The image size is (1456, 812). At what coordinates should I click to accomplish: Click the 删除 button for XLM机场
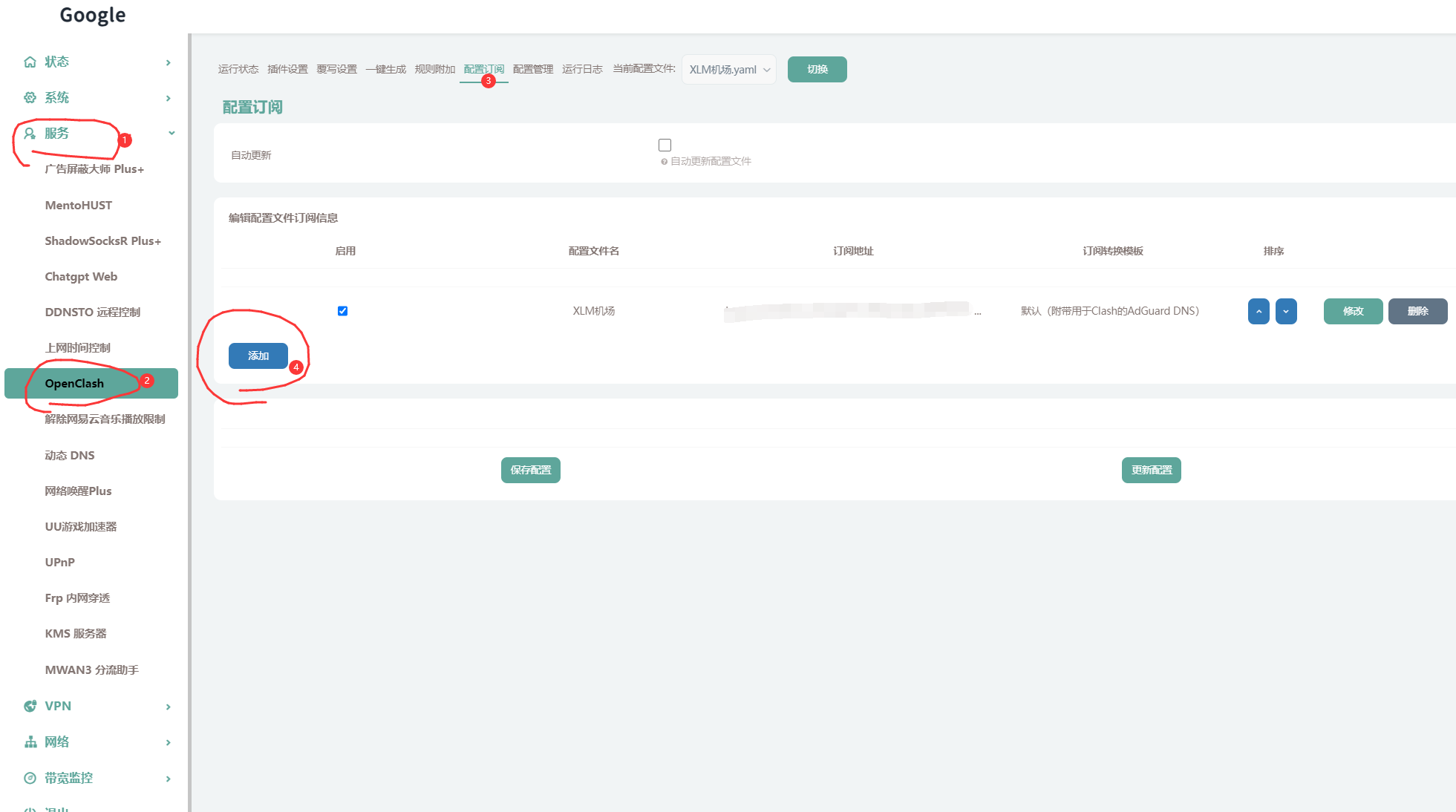(1417, 312)
